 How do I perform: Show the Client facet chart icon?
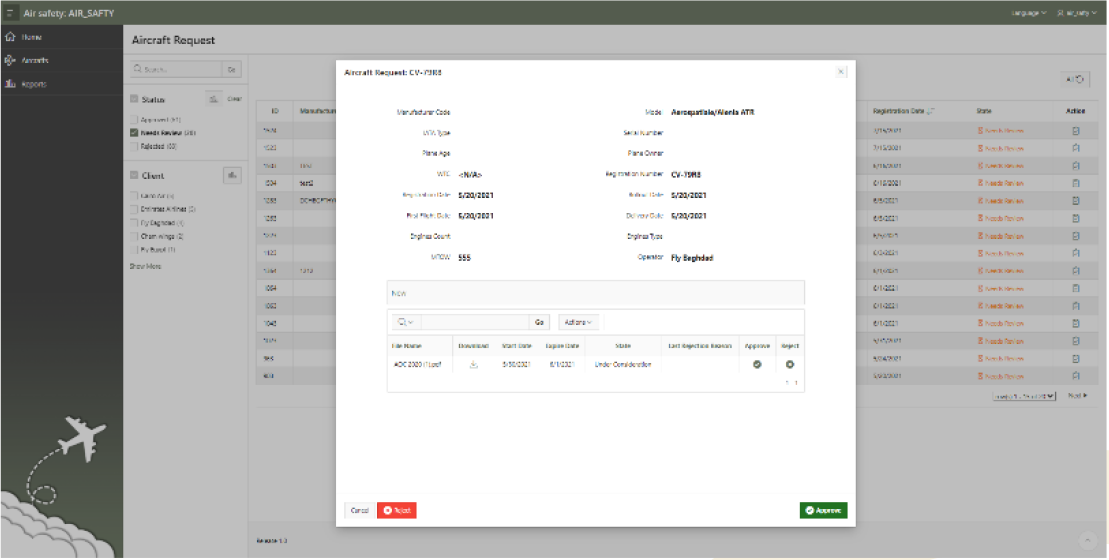point(232,175)
